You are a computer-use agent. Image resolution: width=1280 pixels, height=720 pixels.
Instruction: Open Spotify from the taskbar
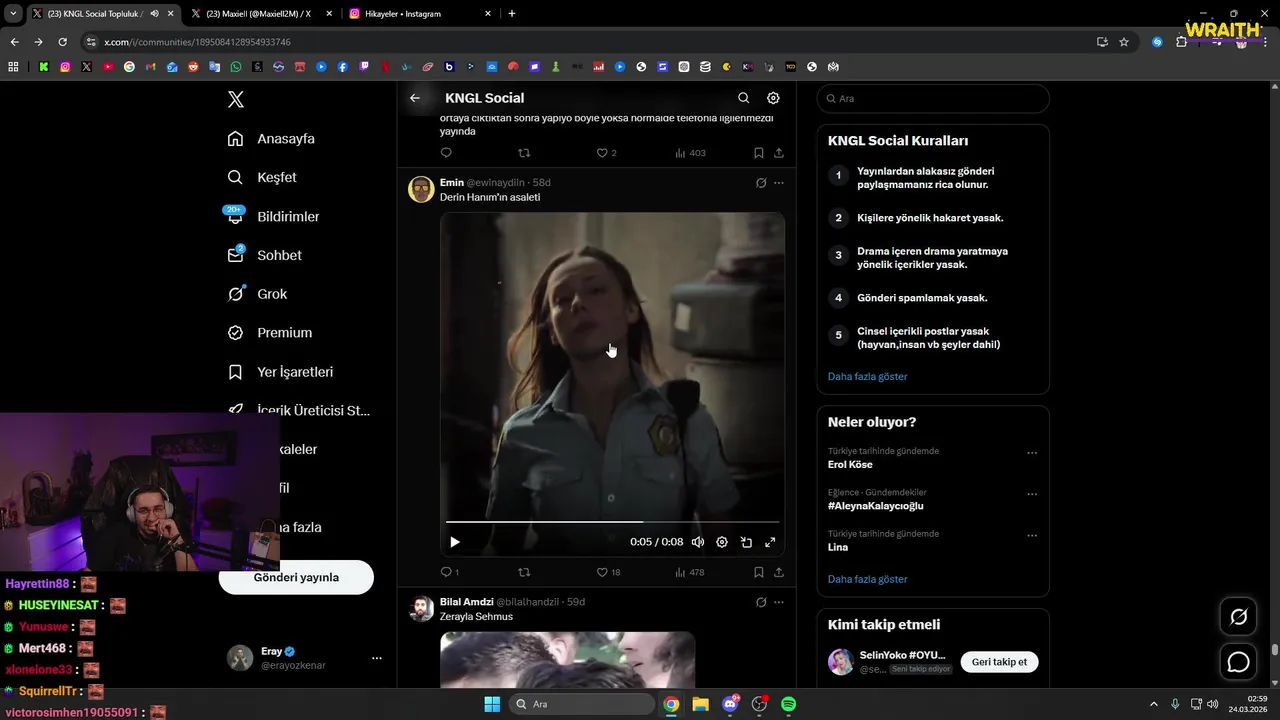[x=788, y=704]
